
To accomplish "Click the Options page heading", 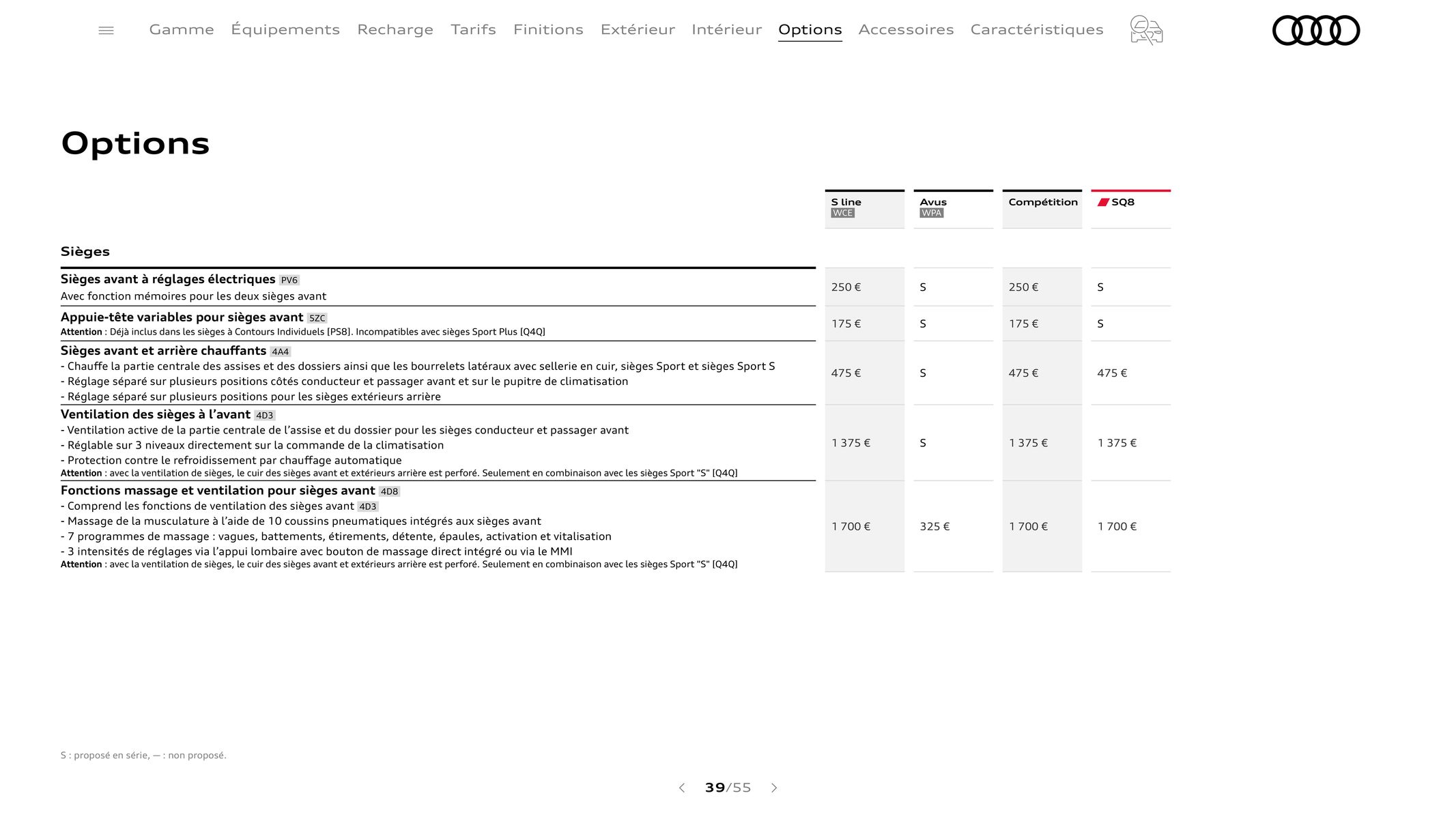I will click(135, 144).
